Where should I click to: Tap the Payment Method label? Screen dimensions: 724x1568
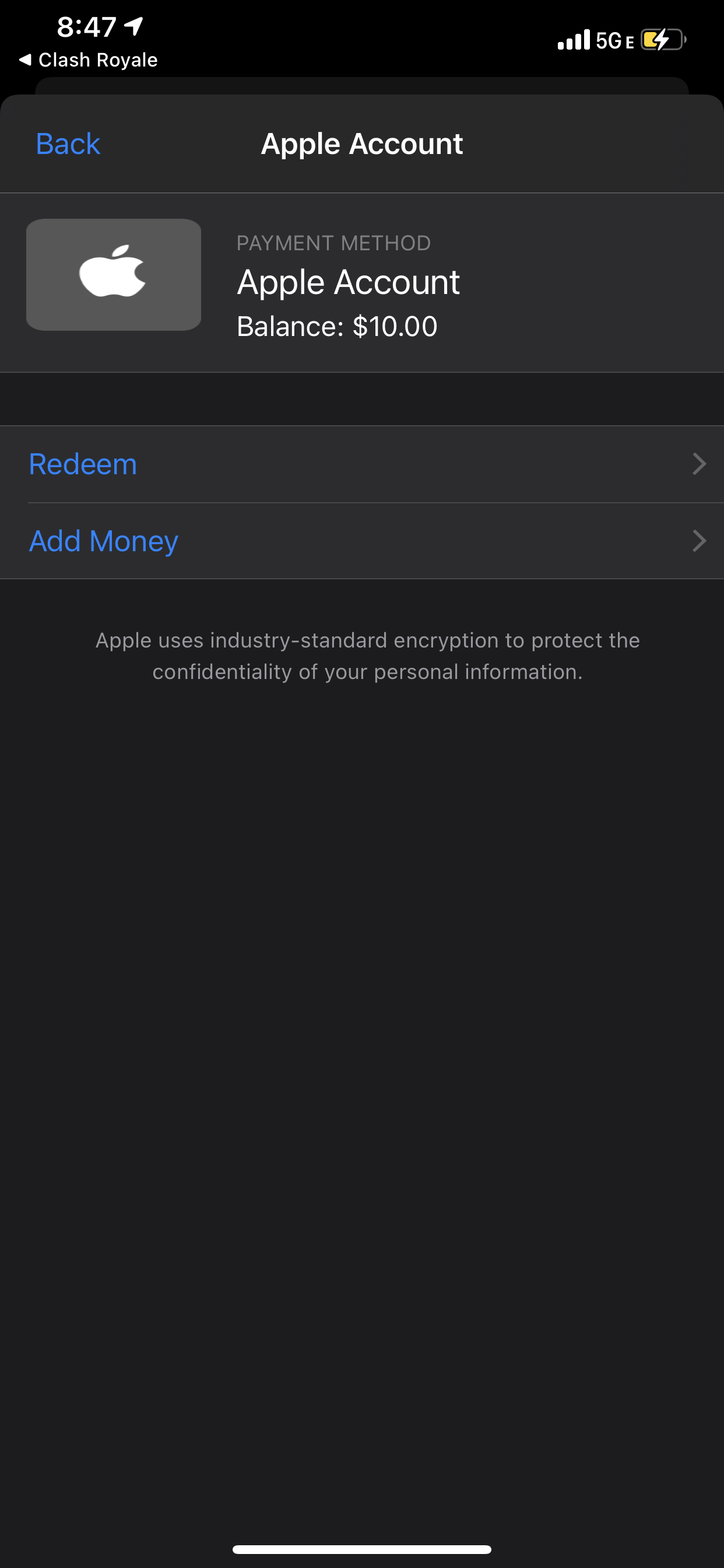(x=333, y=243)
